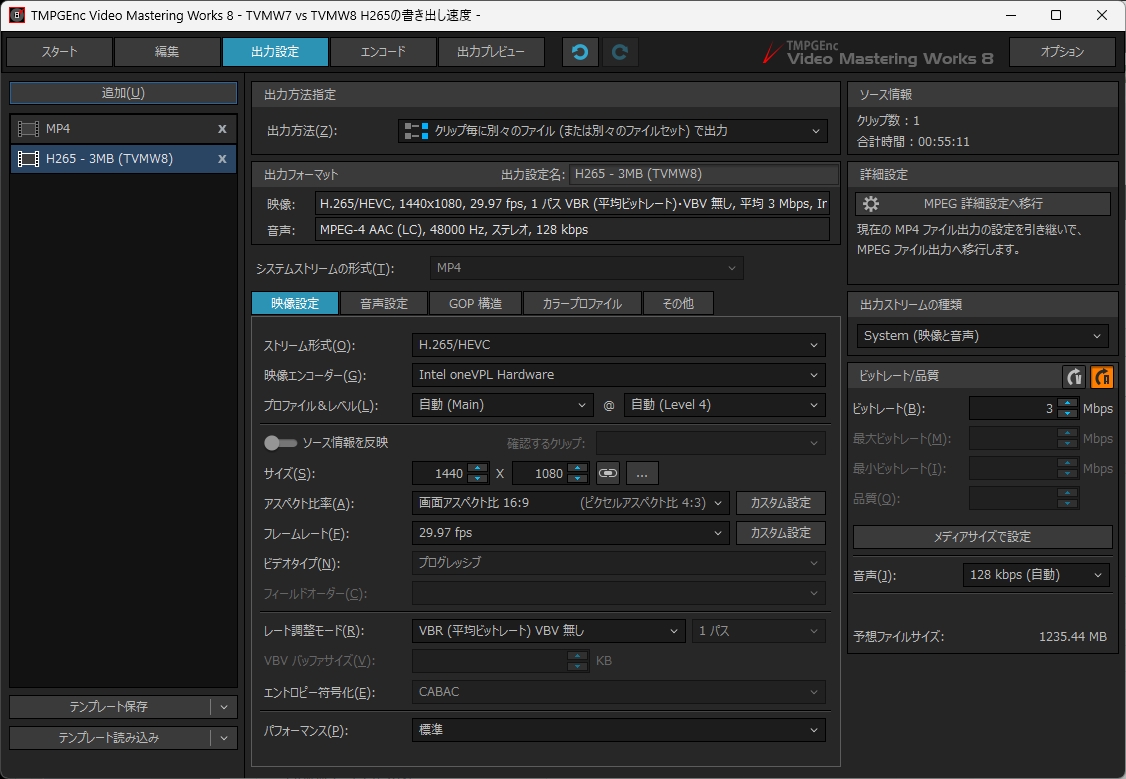This screenshot has width=1126, height=779.
Task: Click the TMPGEnc app icon in title bar
Action: (x=17, y=15)
